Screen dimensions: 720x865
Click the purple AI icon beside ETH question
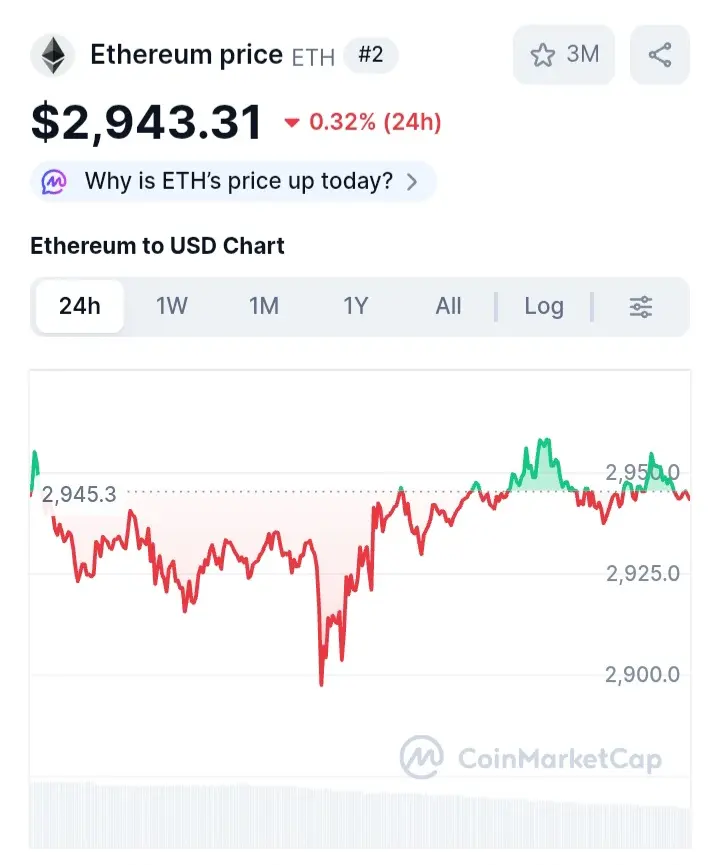(54, 182)
